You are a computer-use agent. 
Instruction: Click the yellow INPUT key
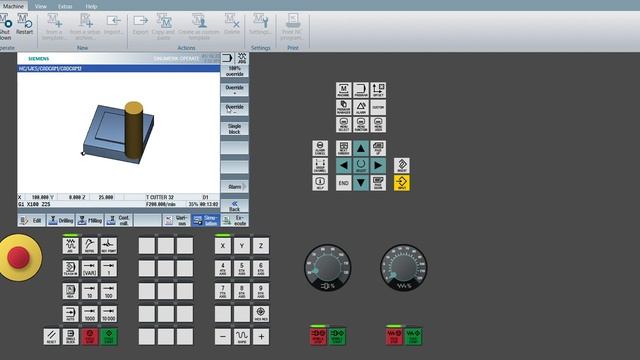[402, 182]
